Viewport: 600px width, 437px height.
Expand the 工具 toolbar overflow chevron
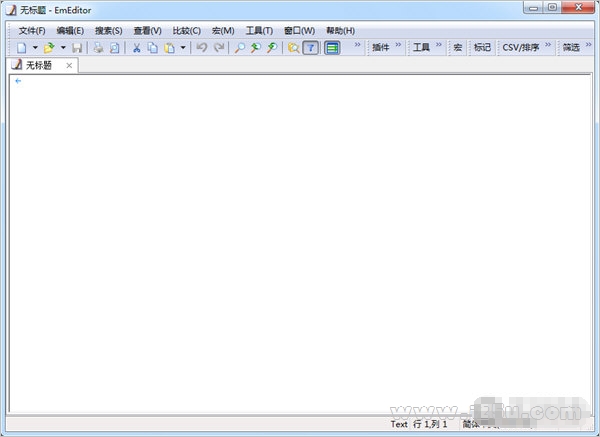tap(439, 45)
